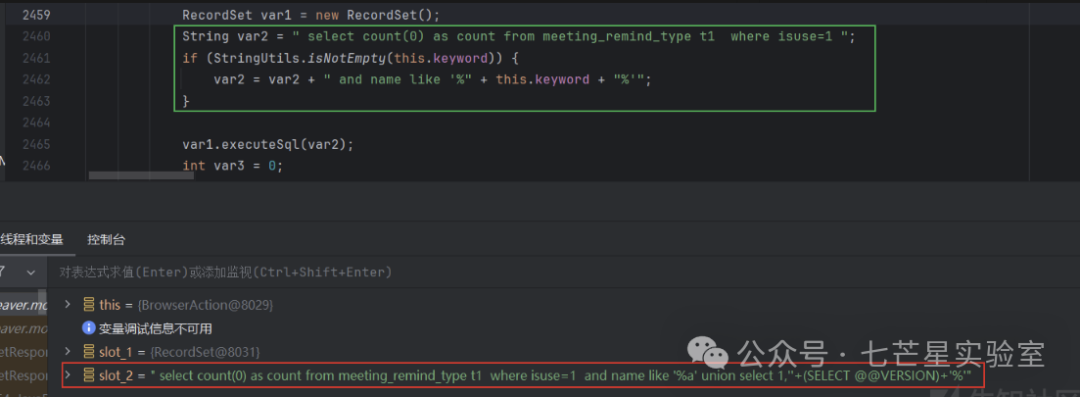This screenshot has height=397, width=1080.
Task: Click gutter line number 2463
Action: [x=36, y=101]
